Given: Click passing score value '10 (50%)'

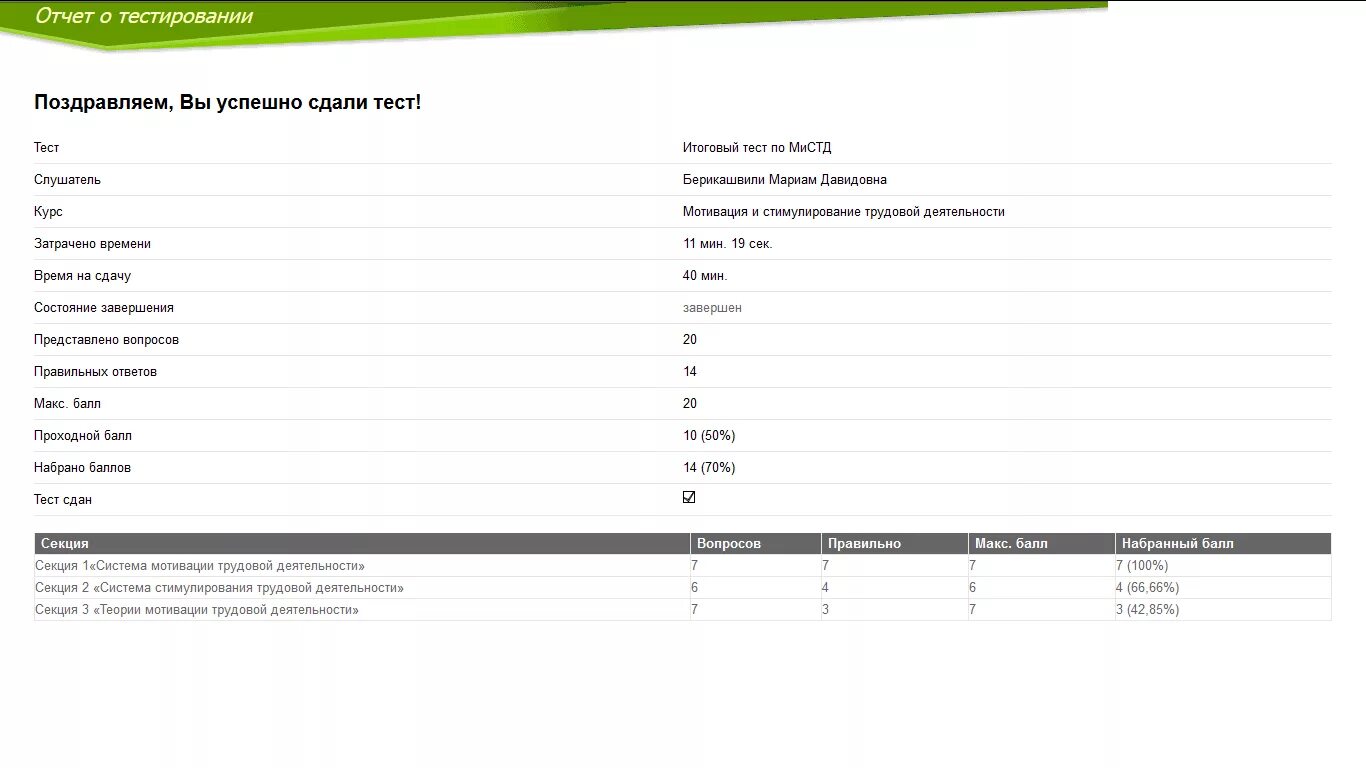Looking at the screenshot, I should [x=709, y=436].
